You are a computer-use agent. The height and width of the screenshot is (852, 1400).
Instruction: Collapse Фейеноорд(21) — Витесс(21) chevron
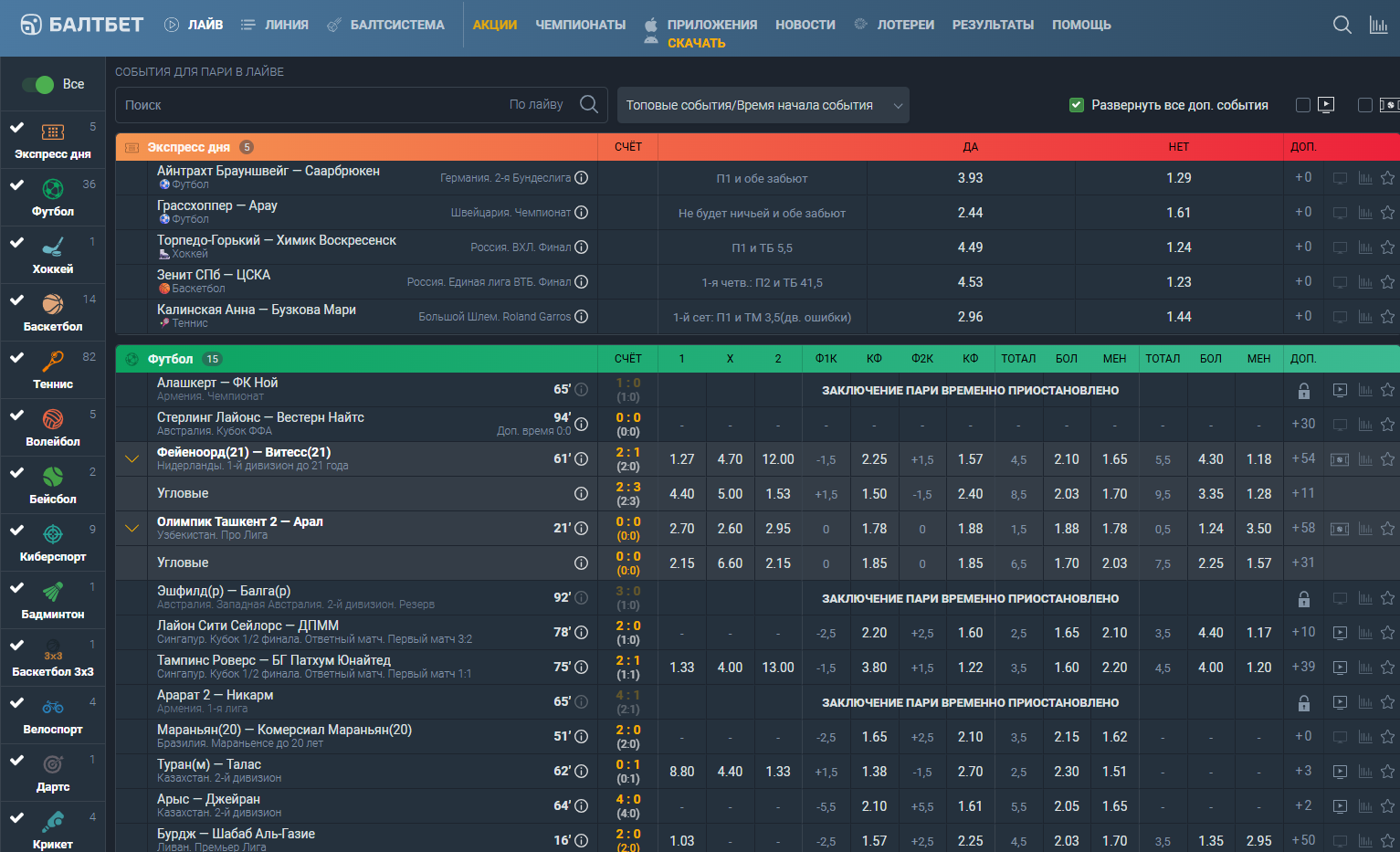click(x=132, y=459)
